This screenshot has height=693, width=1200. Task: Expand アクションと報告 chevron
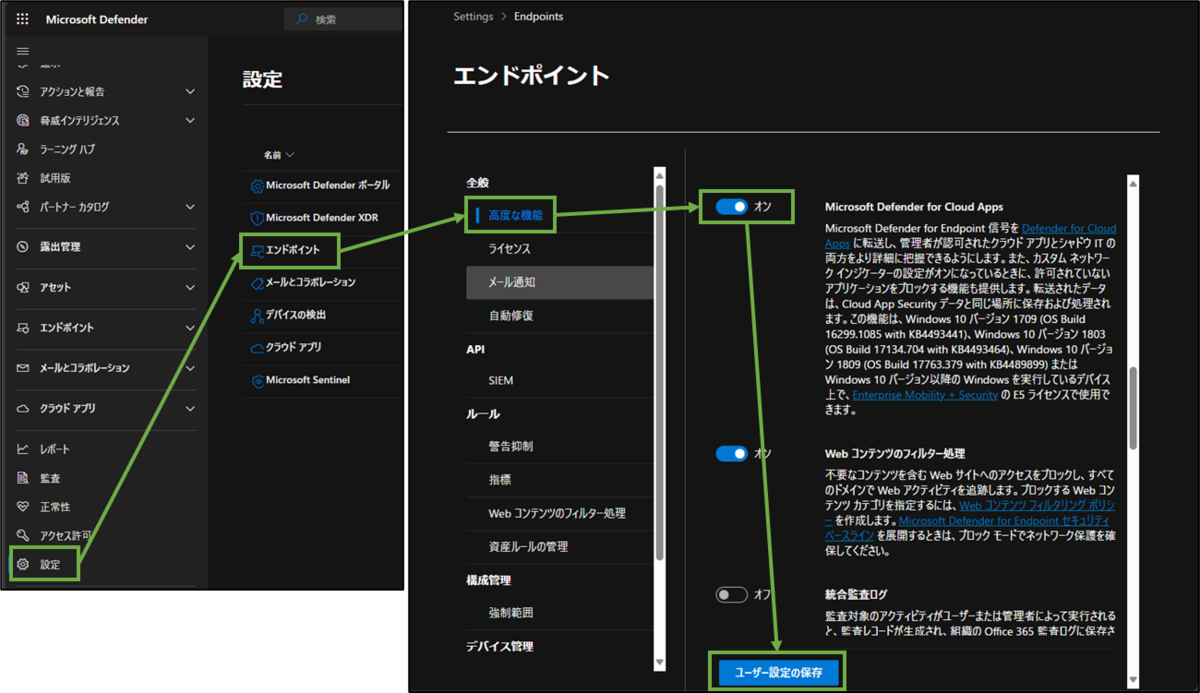coord(190,92)
